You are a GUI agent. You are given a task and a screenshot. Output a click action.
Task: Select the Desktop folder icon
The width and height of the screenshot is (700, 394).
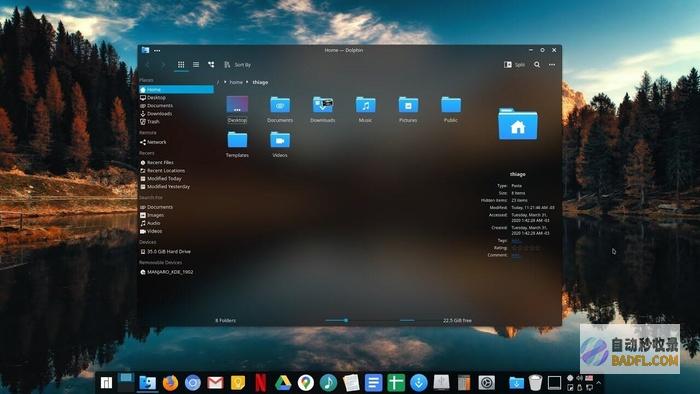tap(237, 109)
